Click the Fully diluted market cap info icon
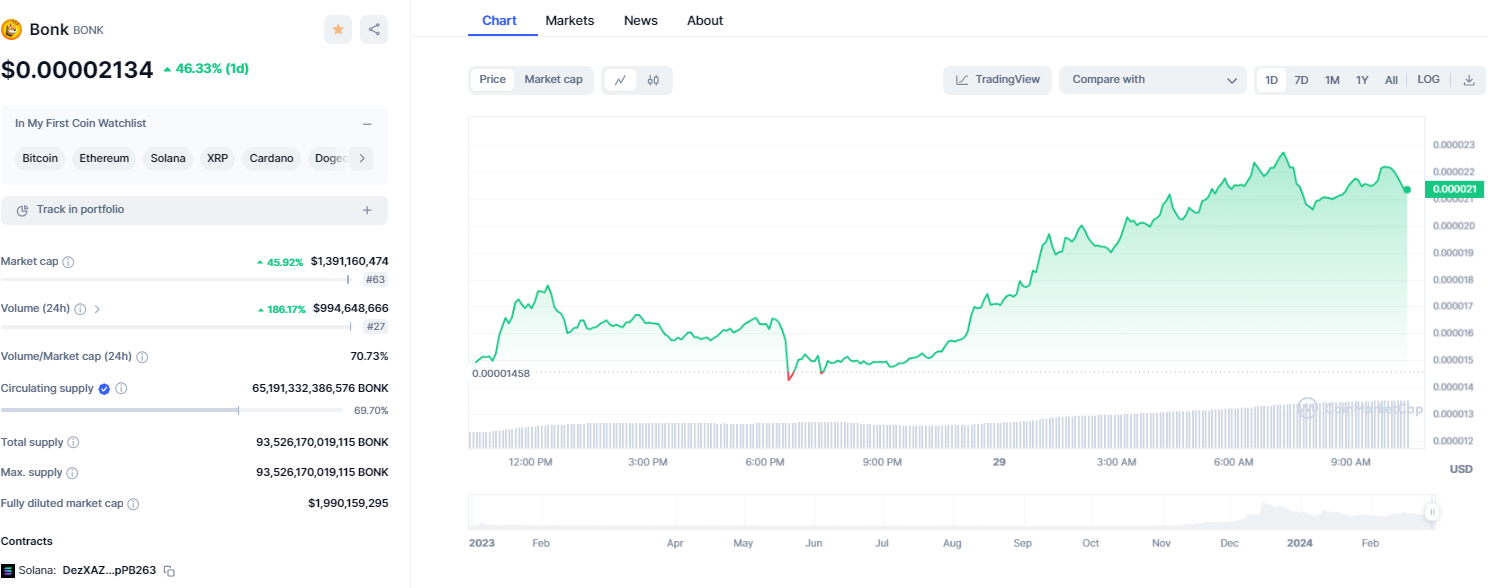1488x588 pixels. [133, 504]
